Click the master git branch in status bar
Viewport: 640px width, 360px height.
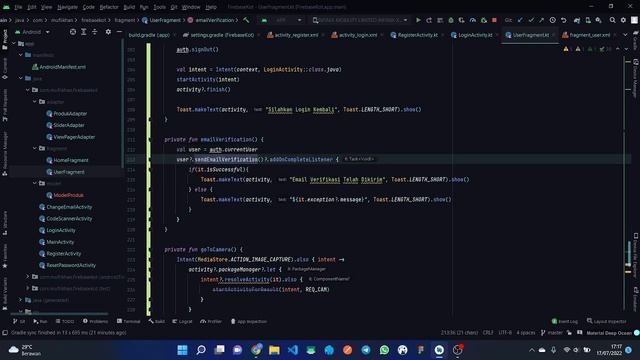tap(552, 333)
